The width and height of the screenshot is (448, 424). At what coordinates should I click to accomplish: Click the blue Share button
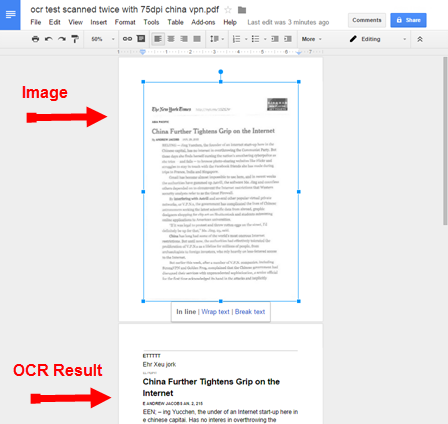pos(408,20)
